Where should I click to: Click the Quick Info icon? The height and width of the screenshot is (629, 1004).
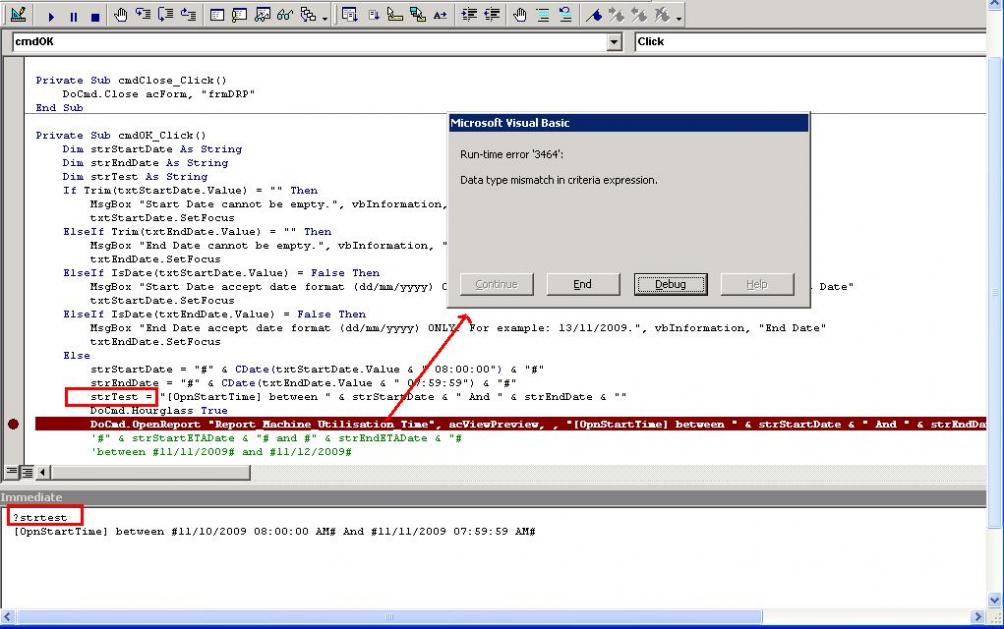(395, 15)
